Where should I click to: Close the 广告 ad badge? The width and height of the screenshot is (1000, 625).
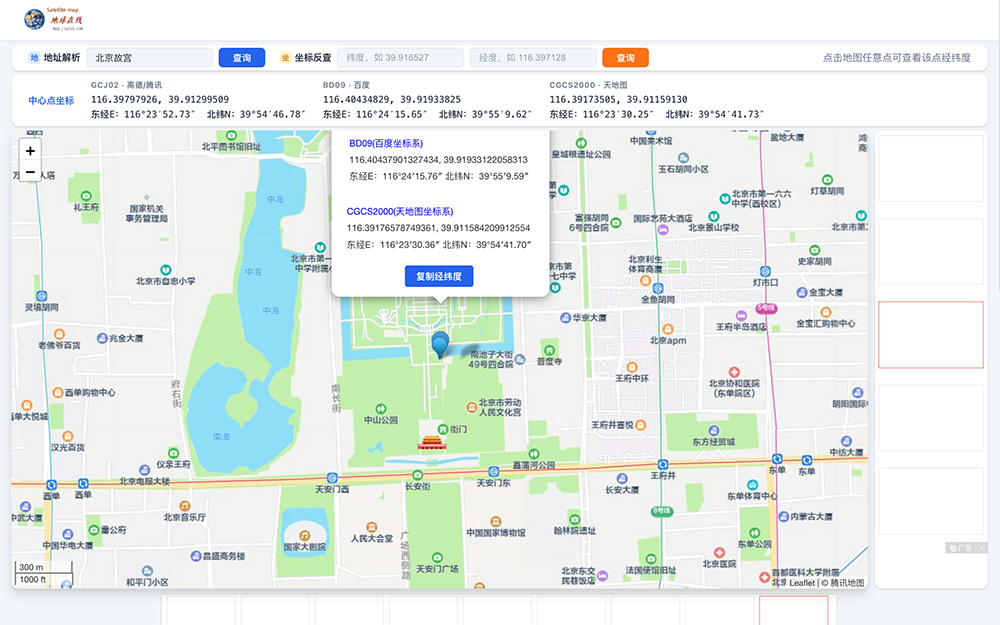click(x=982, y=548)
